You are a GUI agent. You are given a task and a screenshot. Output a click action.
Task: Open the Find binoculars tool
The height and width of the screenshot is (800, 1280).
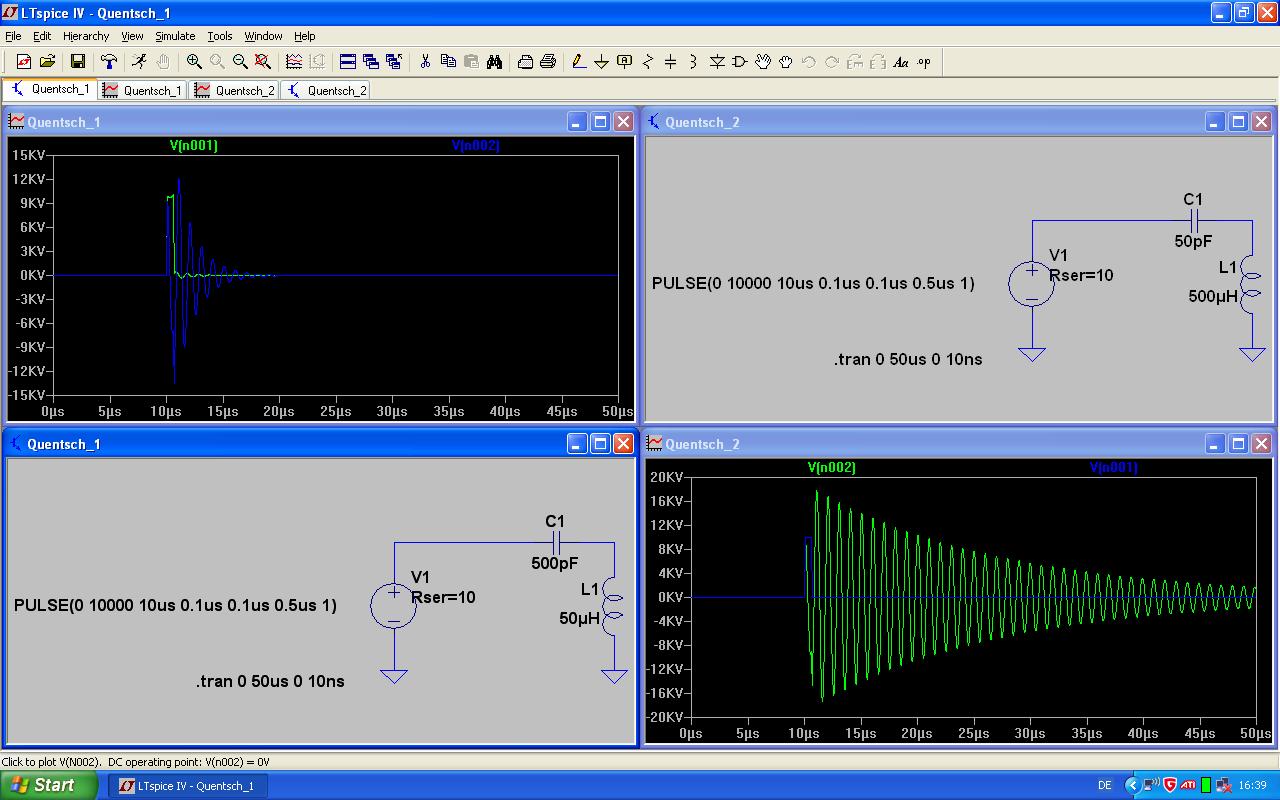coord(494,62)
